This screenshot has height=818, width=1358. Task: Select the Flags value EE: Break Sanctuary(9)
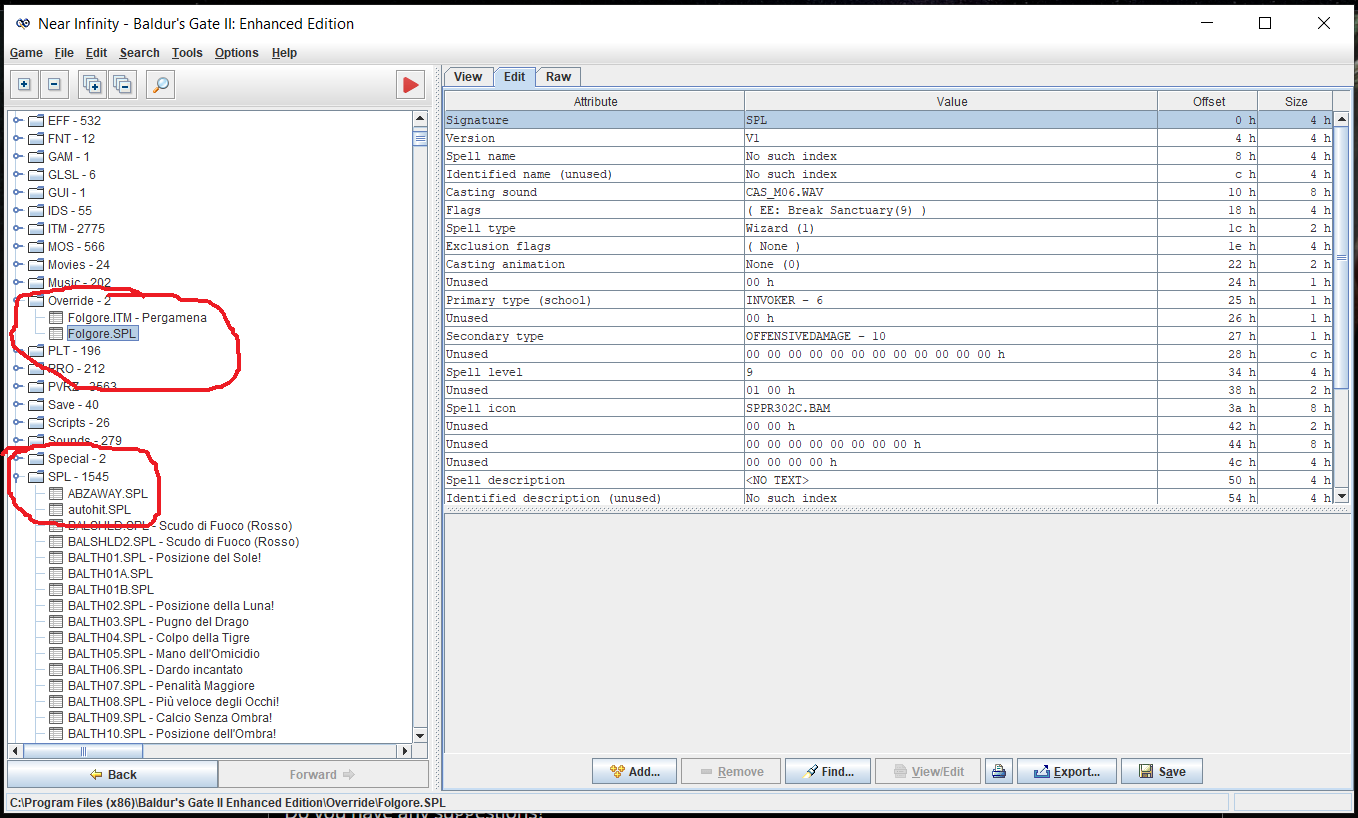pyautogui.click(x=950, y=210)
